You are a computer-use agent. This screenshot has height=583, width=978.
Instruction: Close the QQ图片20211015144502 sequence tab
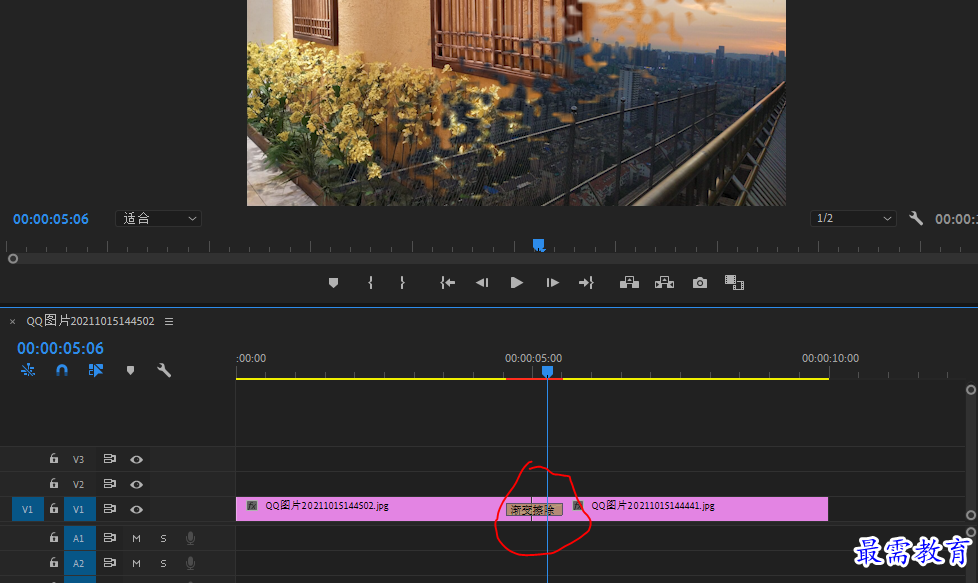click(12, 322)
